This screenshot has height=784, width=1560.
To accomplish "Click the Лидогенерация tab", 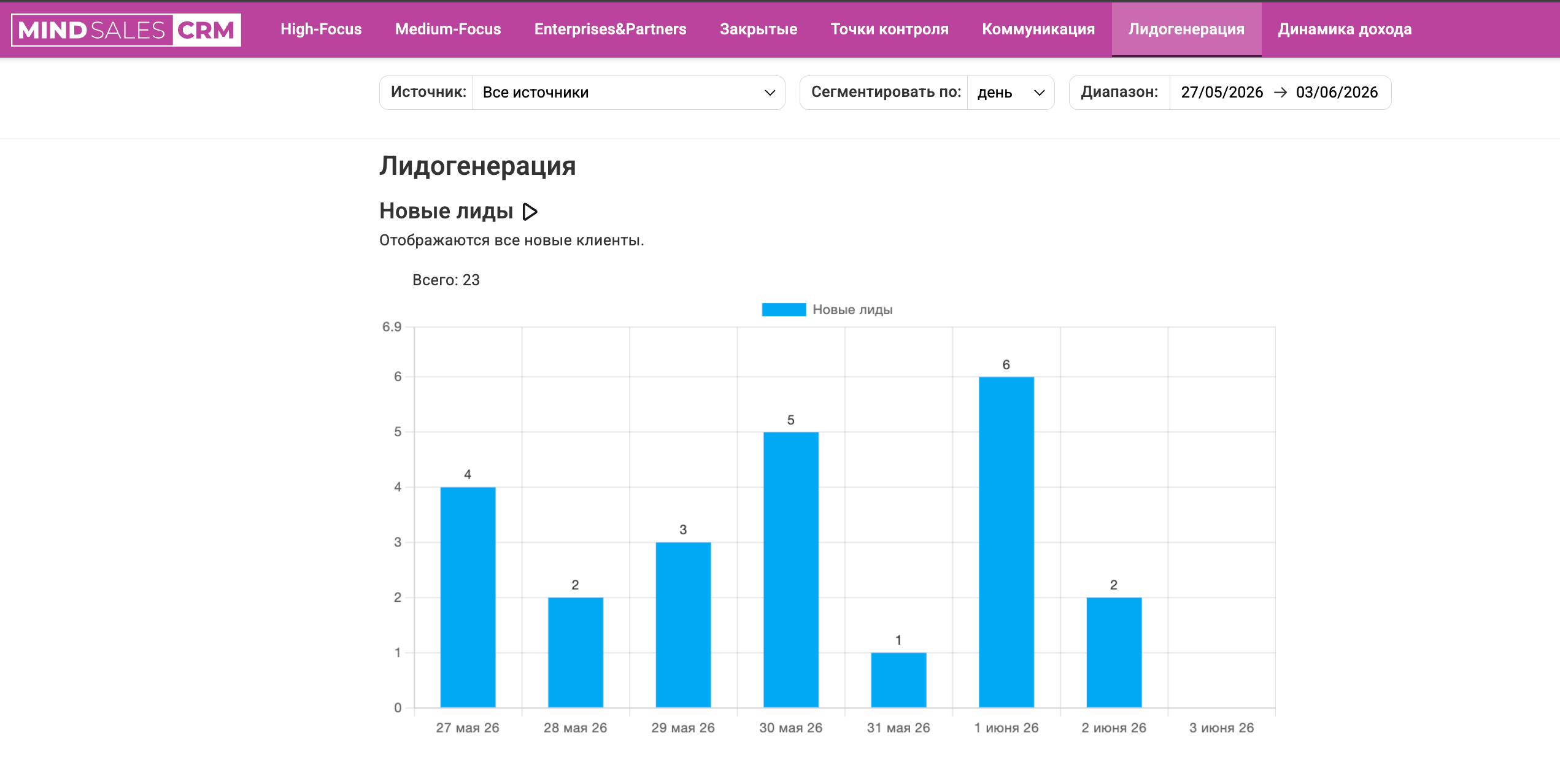I will click(x=1186, y=29).
